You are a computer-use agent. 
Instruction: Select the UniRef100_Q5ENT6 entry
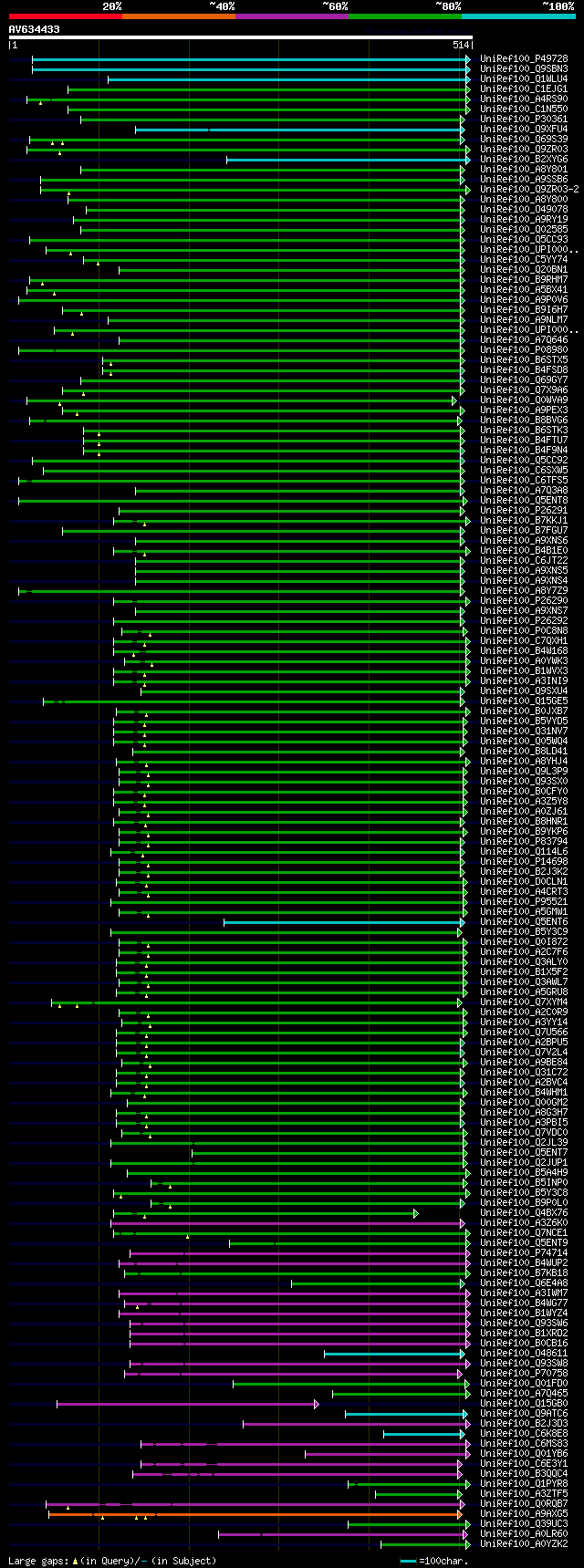(524, 921)
